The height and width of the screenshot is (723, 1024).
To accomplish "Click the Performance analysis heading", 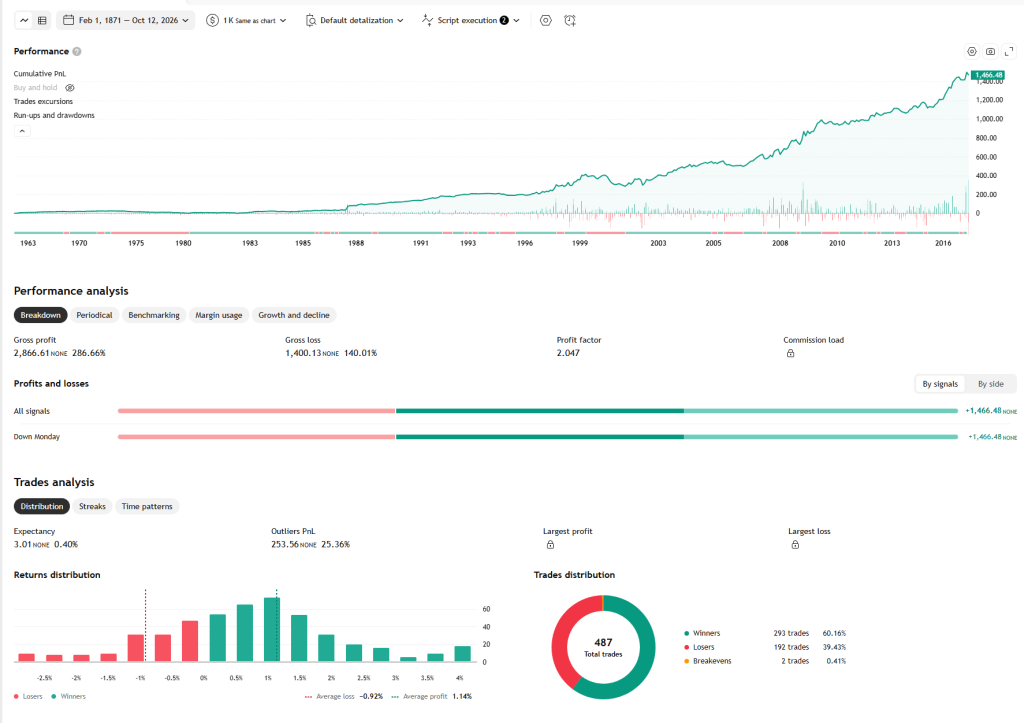I will point(71,291).
